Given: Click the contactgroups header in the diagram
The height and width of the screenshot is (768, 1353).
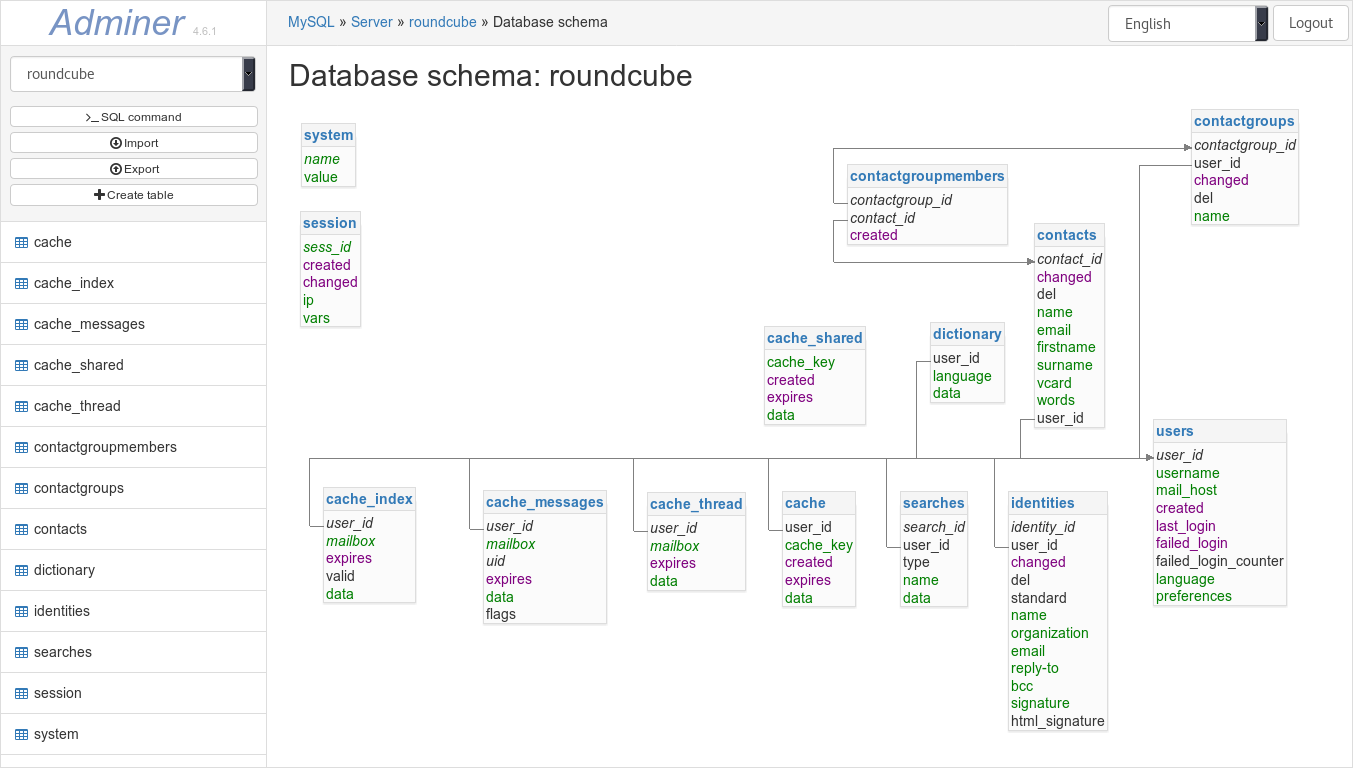Looking at the screenshot, I should [x=1244, y=121].
